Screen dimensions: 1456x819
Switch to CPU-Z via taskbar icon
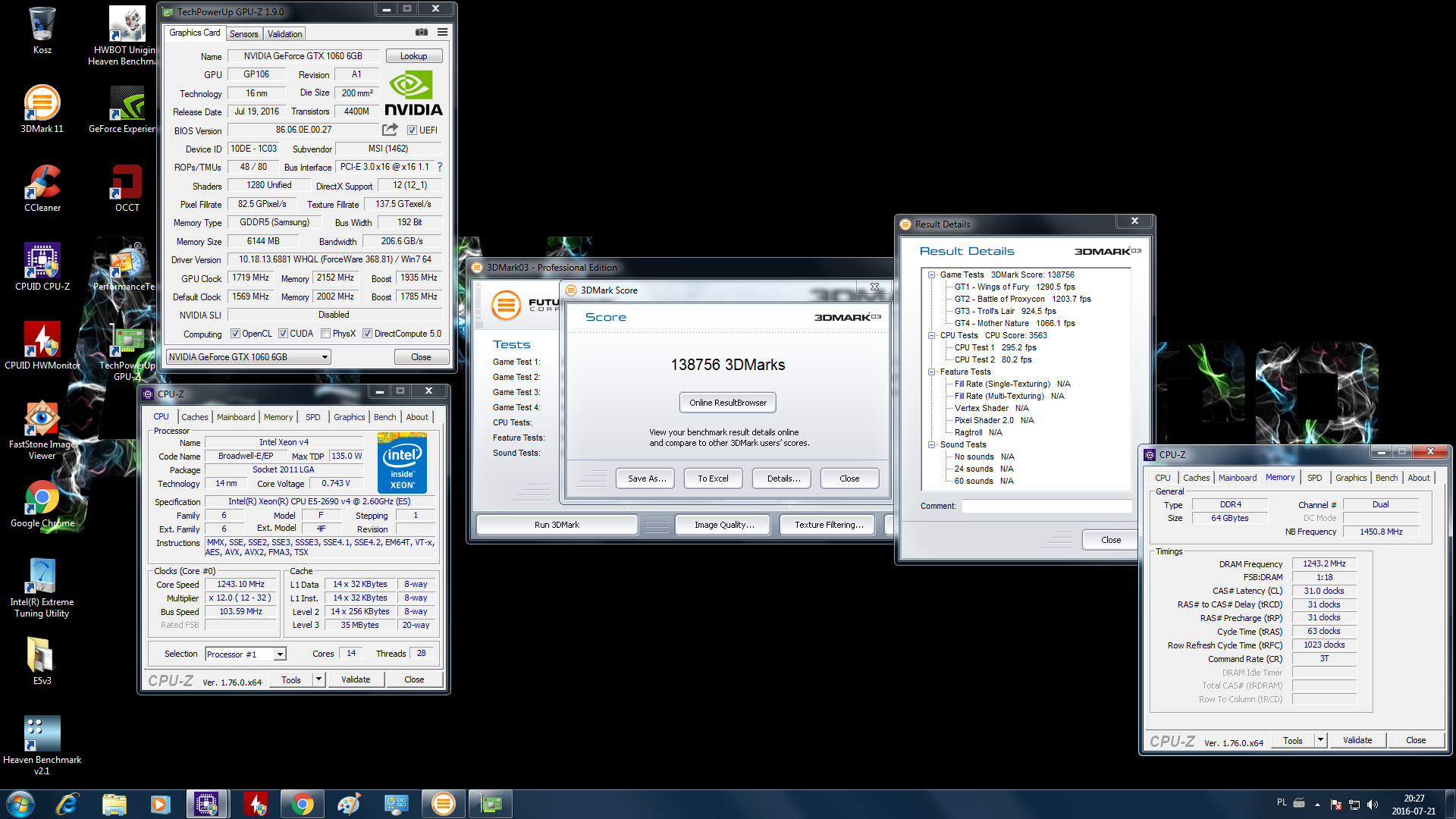click(x=206, y=804)
